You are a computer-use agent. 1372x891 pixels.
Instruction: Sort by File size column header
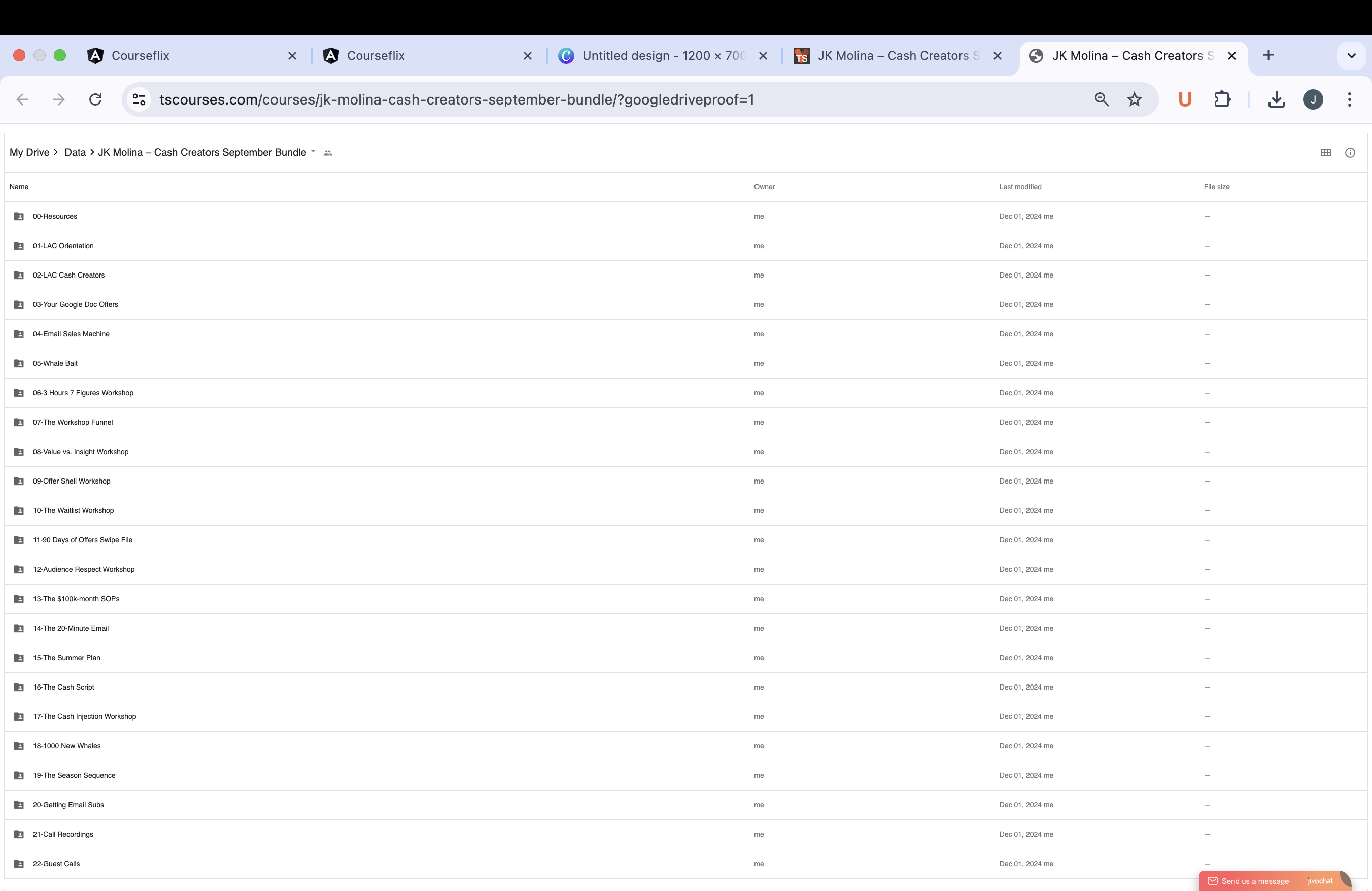[x=1216, y=187]
